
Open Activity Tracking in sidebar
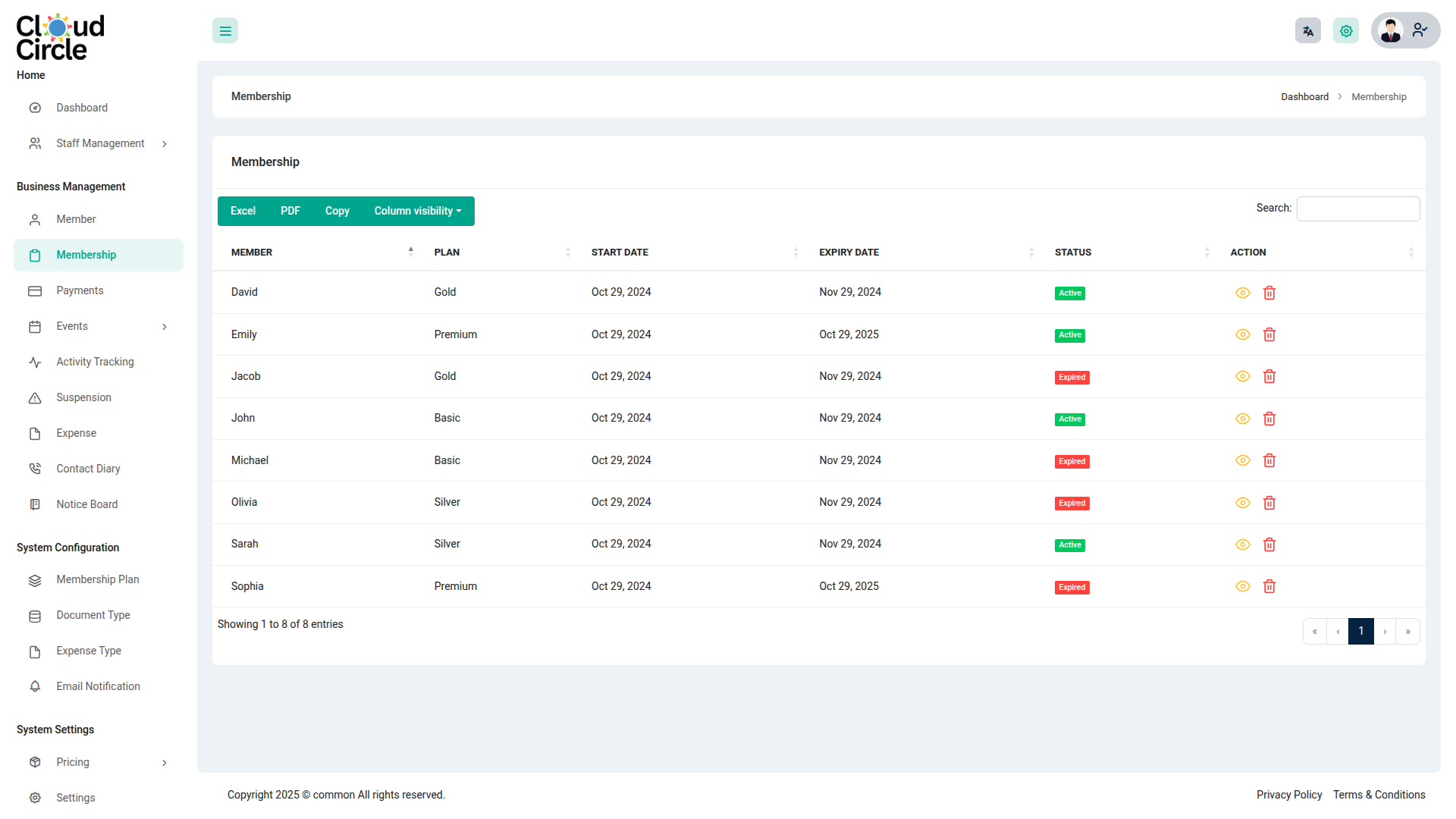(95, 362)
